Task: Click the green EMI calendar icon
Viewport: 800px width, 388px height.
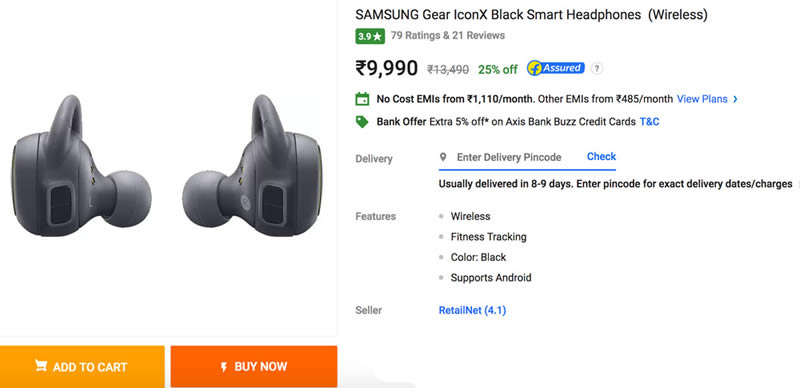Action: click(x=362, y=99)
